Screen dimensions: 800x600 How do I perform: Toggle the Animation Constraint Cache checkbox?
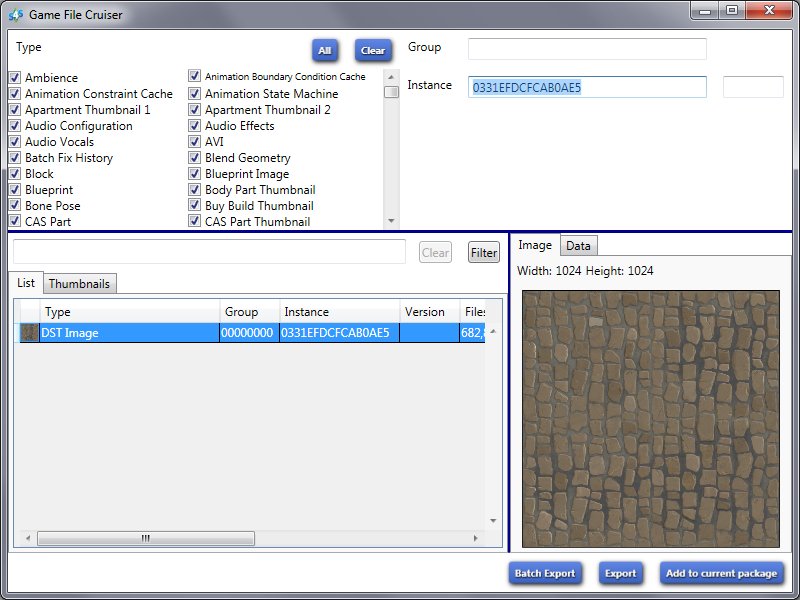tap(15, 94)
